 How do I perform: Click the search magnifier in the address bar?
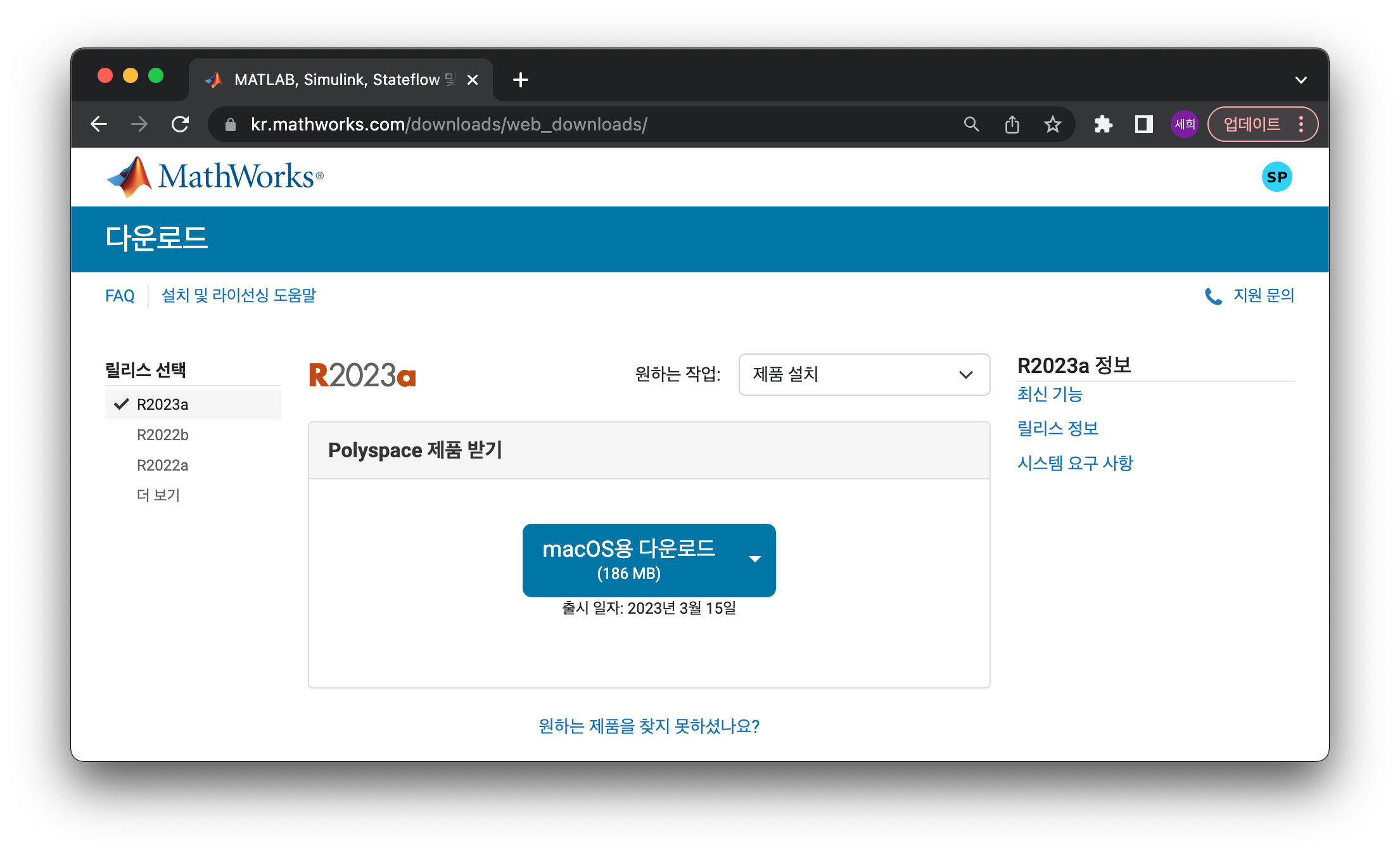coord(971,124)
